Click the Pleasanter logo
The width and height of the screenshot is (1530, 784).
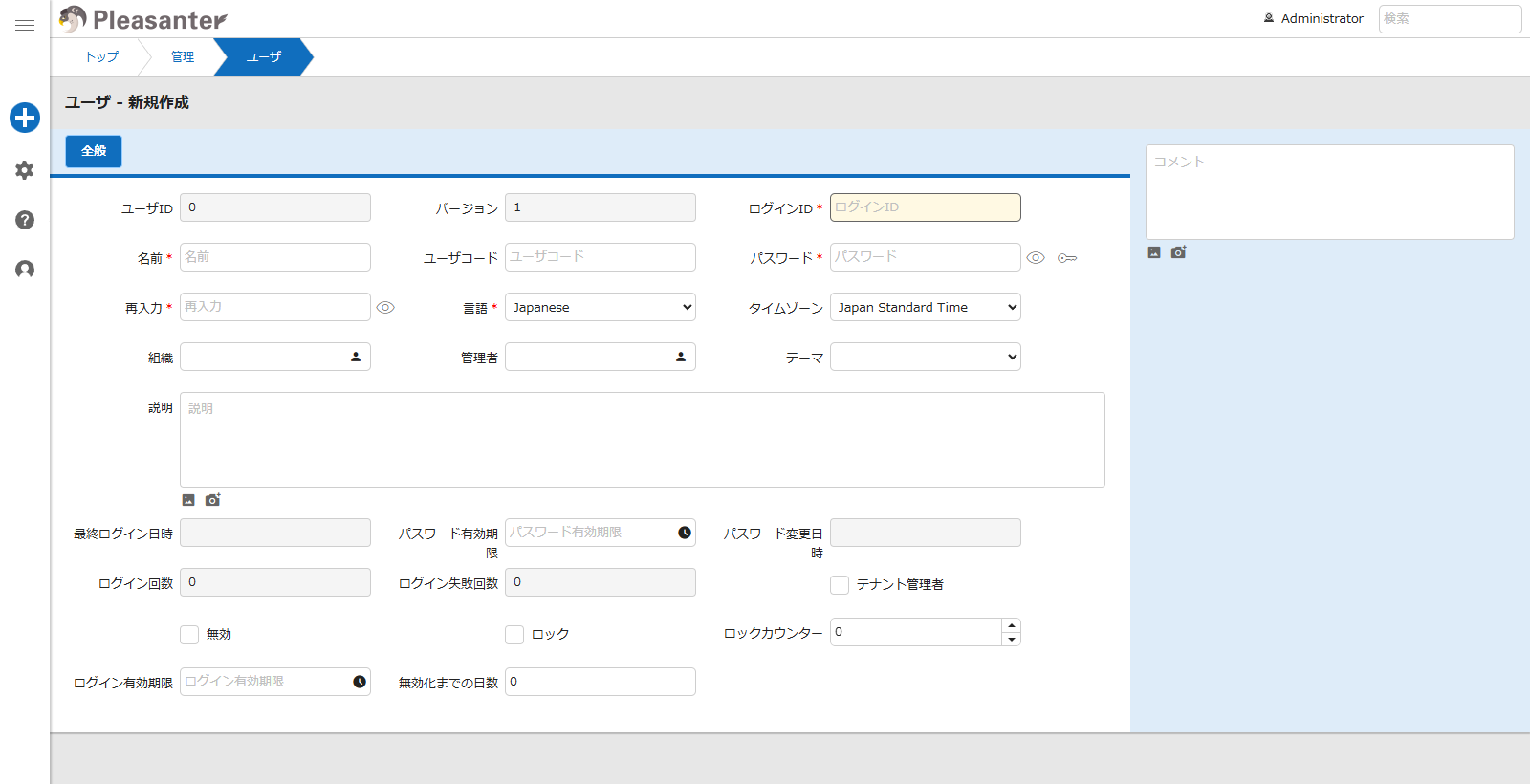[x=142, y=19]
